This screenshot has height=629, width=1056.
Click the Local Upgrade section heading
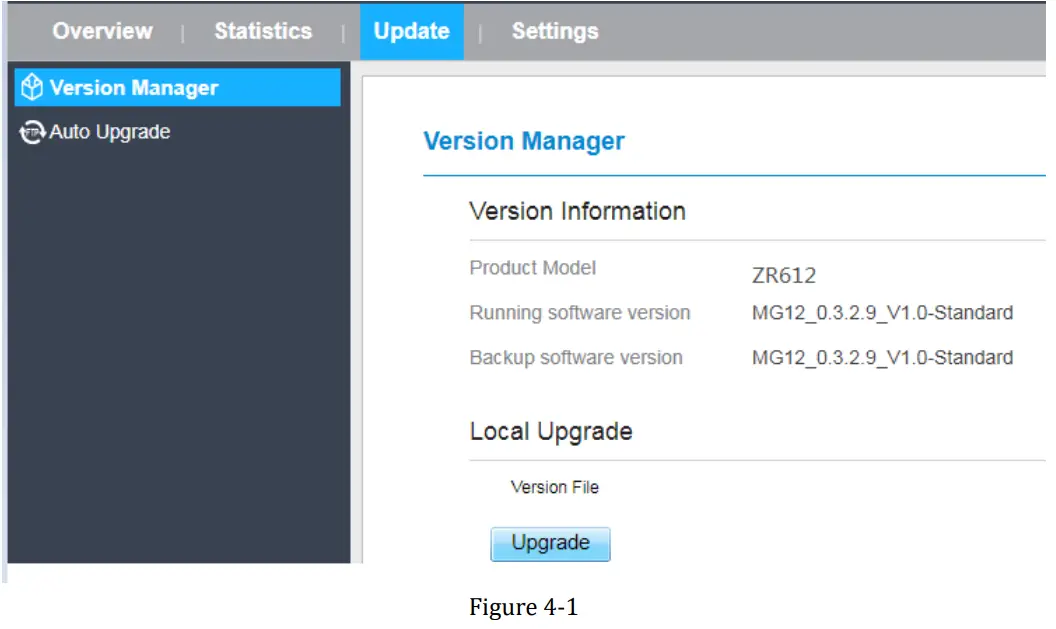click(x=551, y=432)
